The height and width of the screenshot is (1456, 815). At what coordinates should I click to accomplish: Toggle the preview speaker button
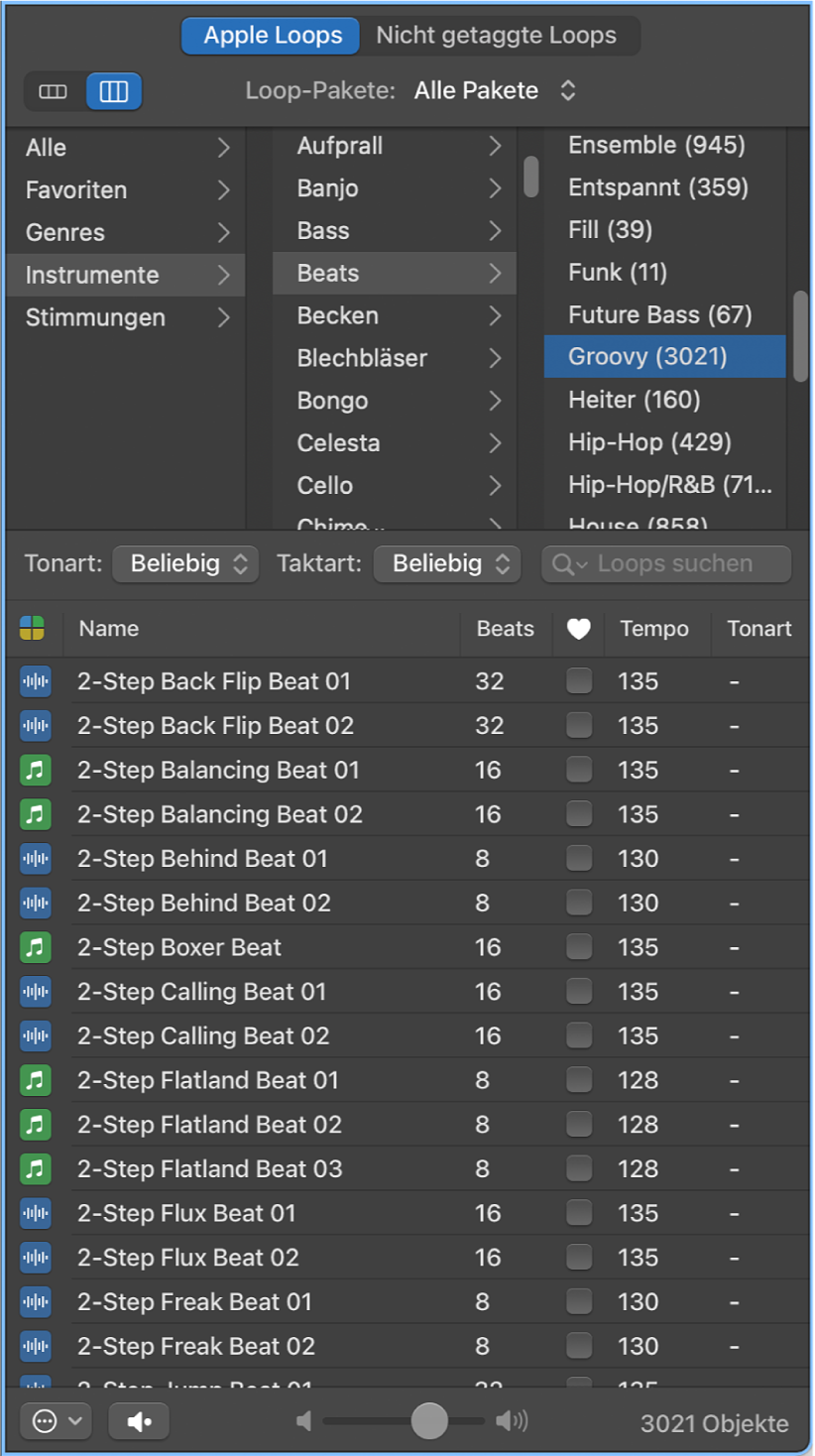pos(139,1421)
